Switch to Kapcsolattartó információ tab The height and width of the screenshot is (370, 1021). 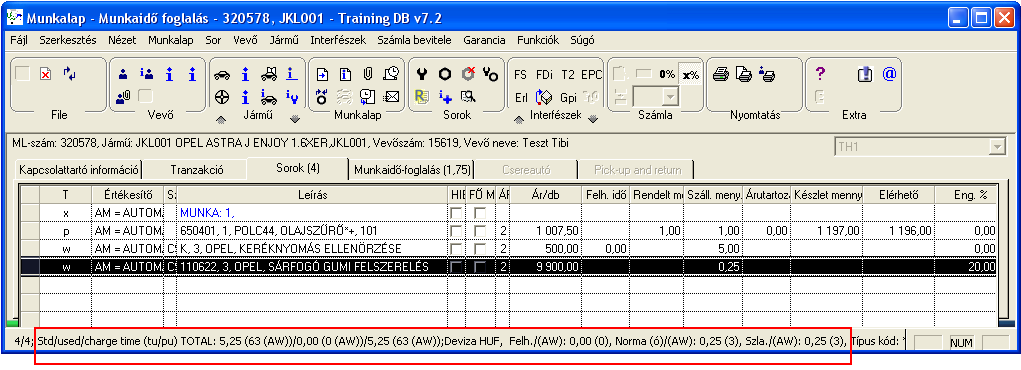(x=79, y=170)
